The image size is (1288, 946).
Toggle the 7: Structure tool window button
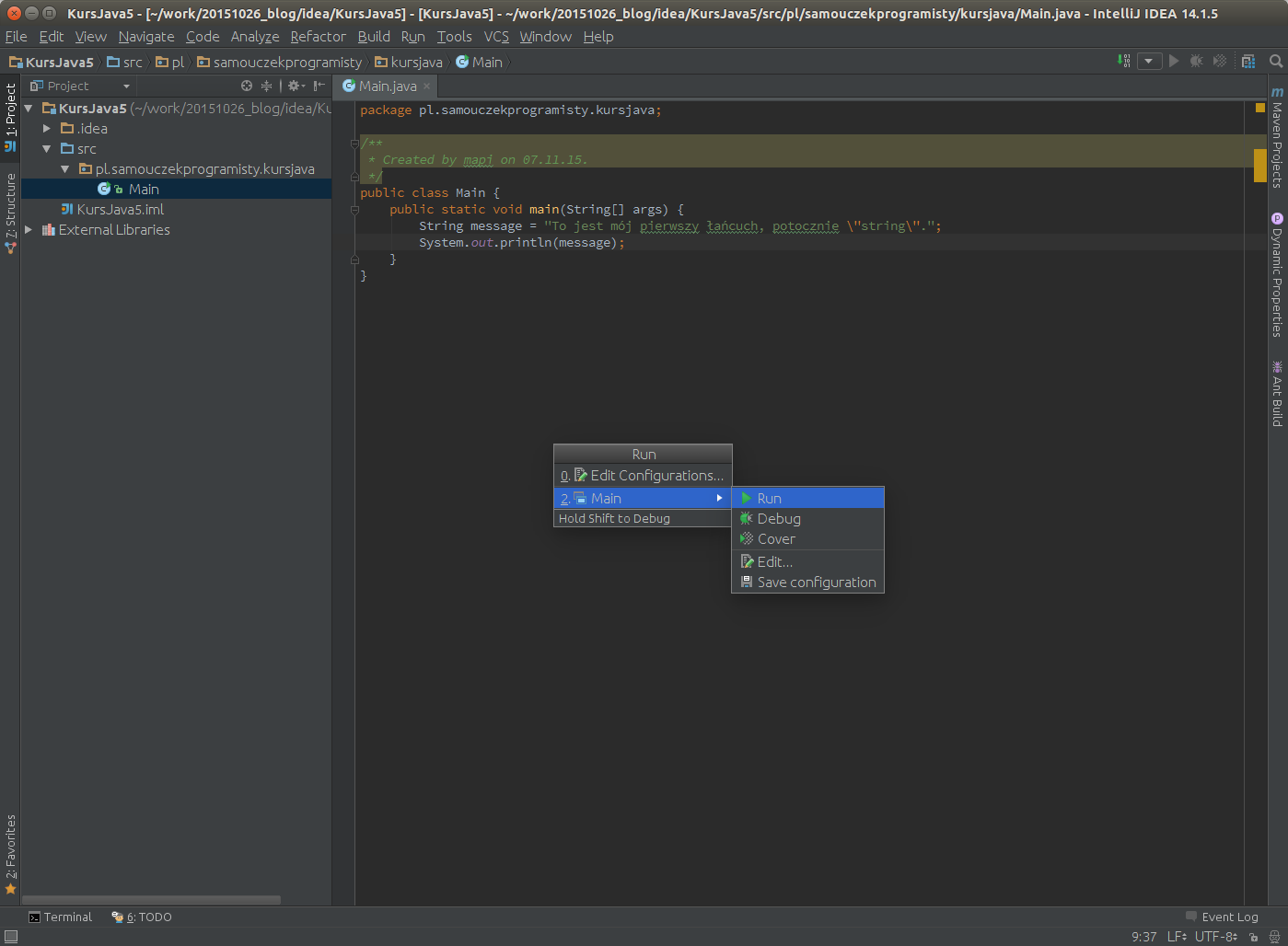coord(10,213)
